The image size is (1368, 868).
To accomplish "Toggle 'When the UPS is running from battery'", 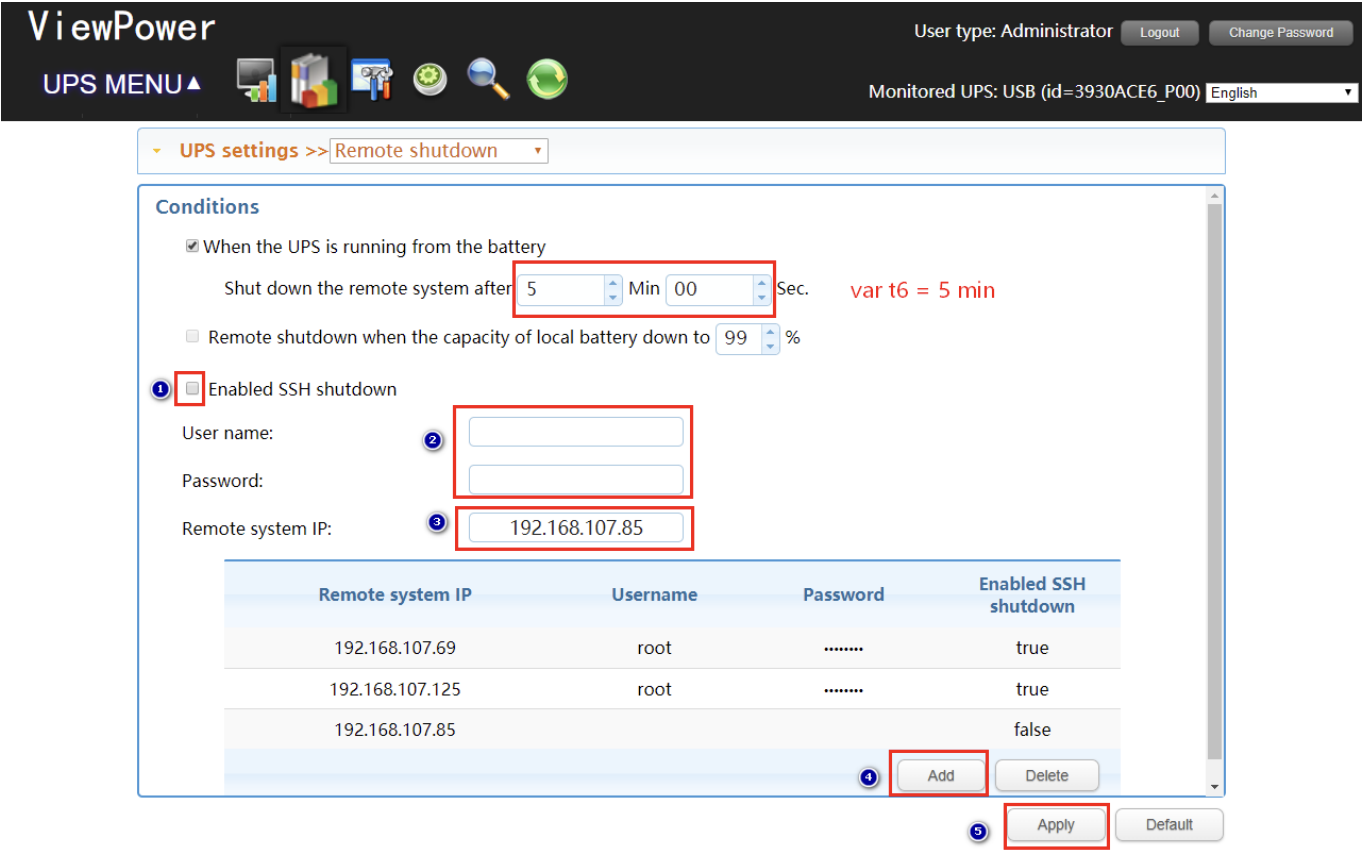I will click(192, 246).
